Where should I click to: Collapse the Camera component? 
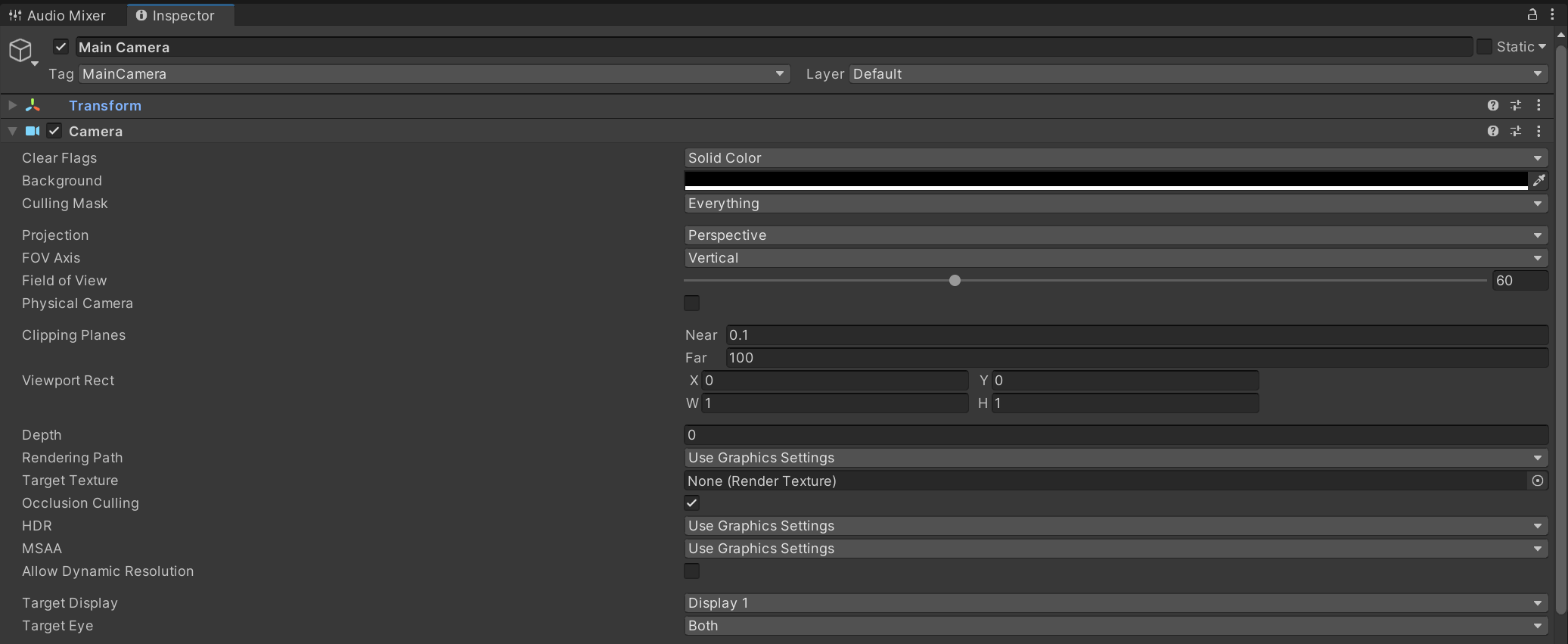pyautogui.click(x=12, y=131)
